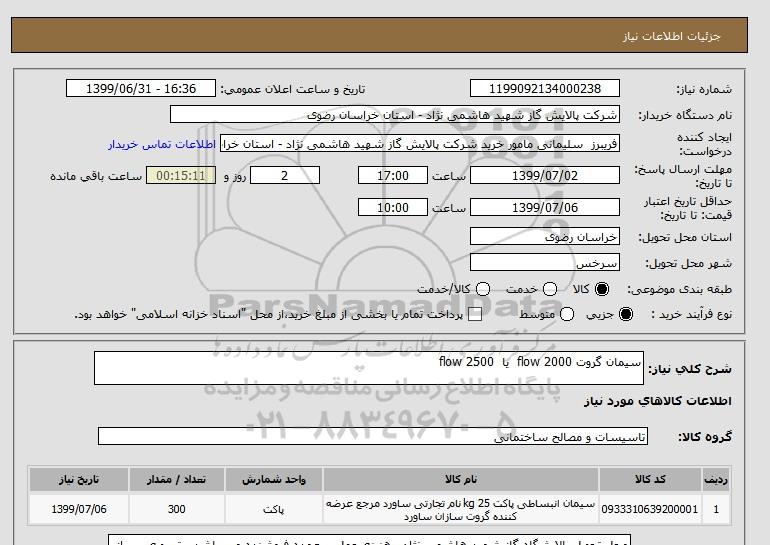Click the countdown timer 00:15:11
The height and width of the screenshot is (545, 770).
point(181,176)
